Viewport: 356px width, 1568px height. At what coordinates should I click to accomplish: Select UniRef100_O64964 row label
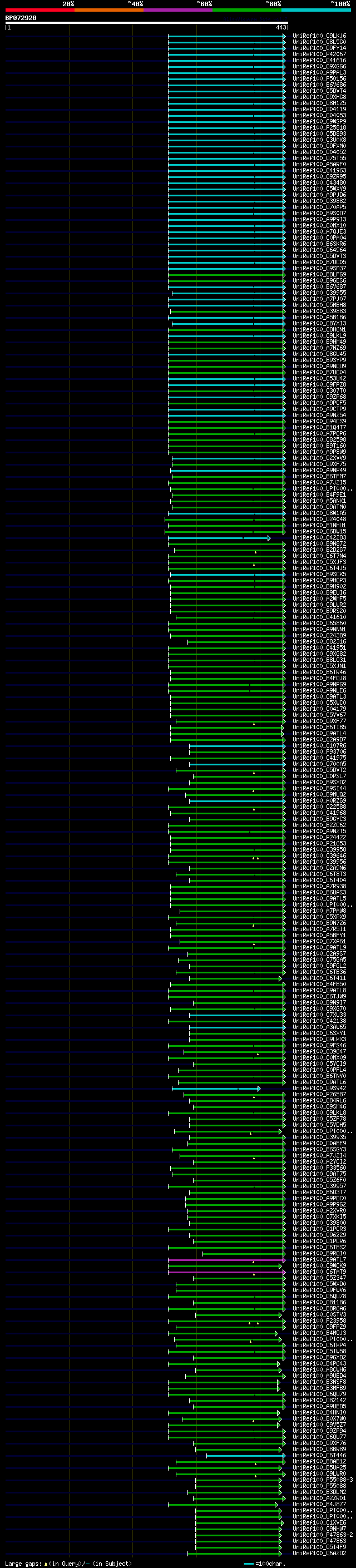(319, 250)
